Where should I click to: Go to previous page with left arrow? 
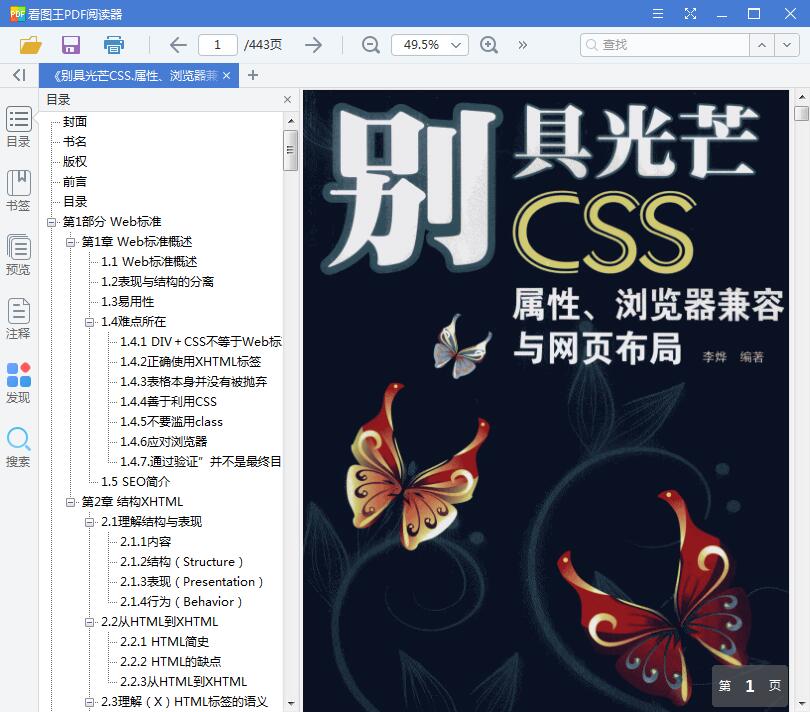(178, 45)
